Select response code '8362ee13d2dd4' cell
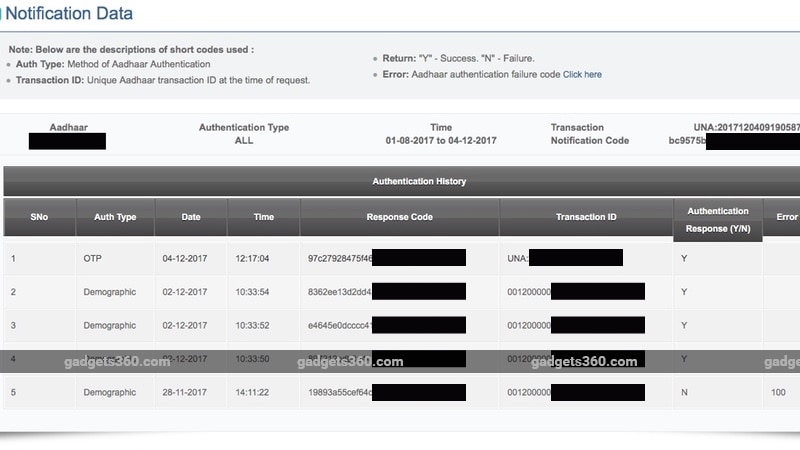This screenshot has width=800, height=450. [x=339, y=292]
